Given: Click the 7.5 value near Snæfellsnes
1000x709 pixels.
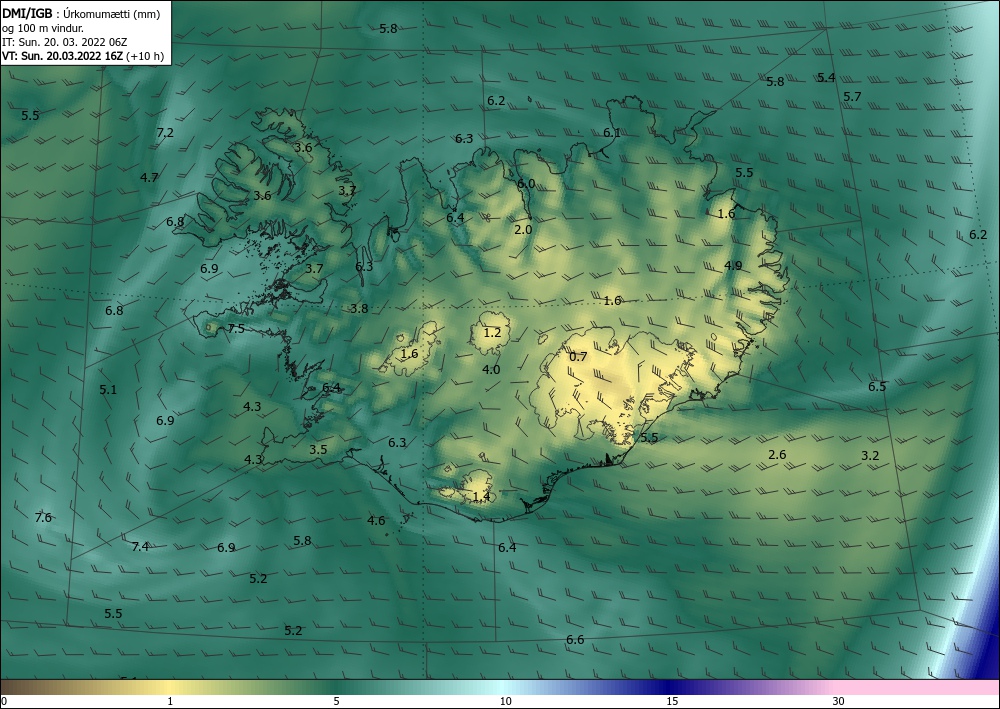Looking at the screenshot, I should coord(236,329).
